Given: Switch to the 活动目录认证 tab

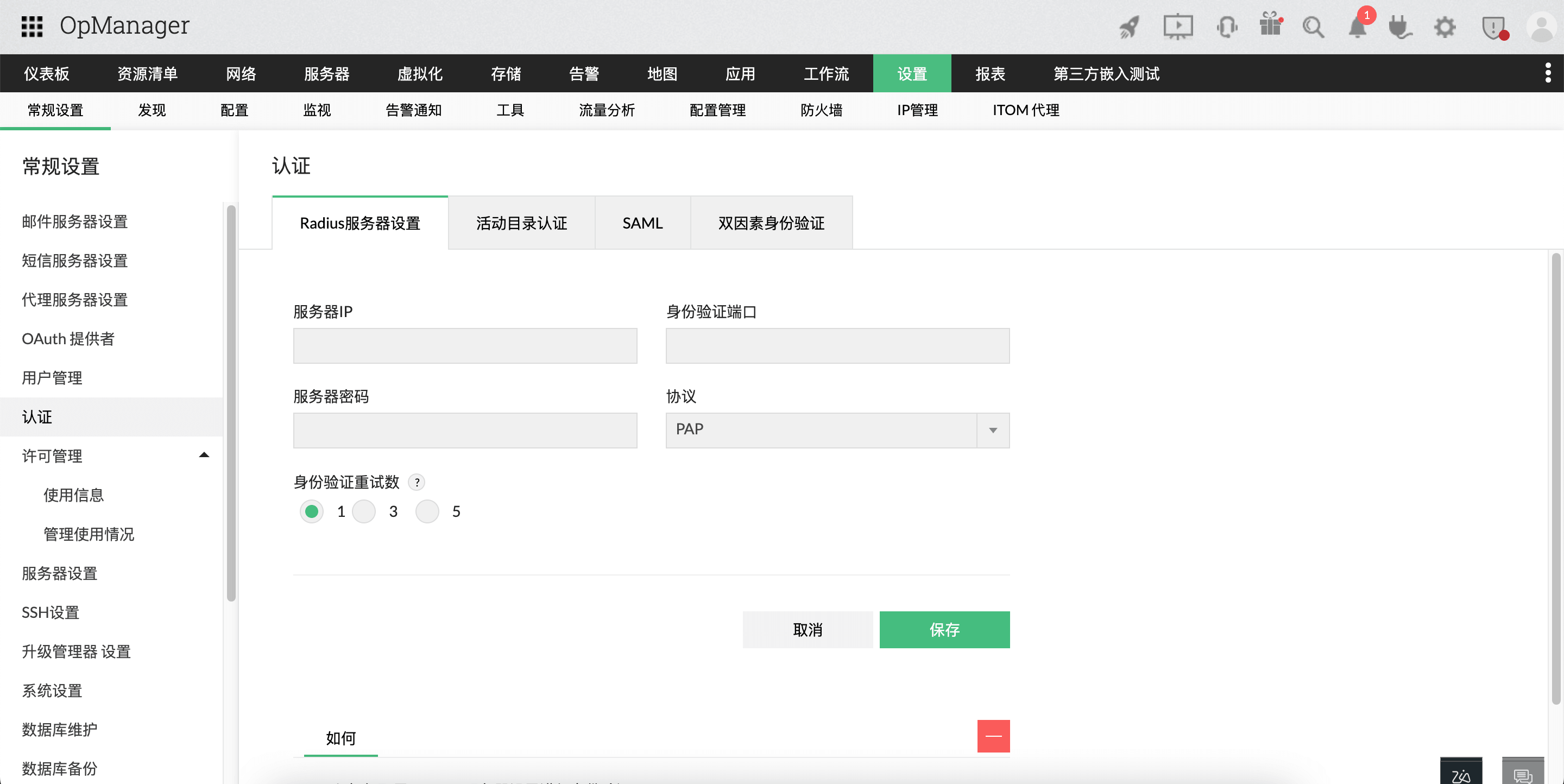Looking at the screenshot, I should 521,223.
